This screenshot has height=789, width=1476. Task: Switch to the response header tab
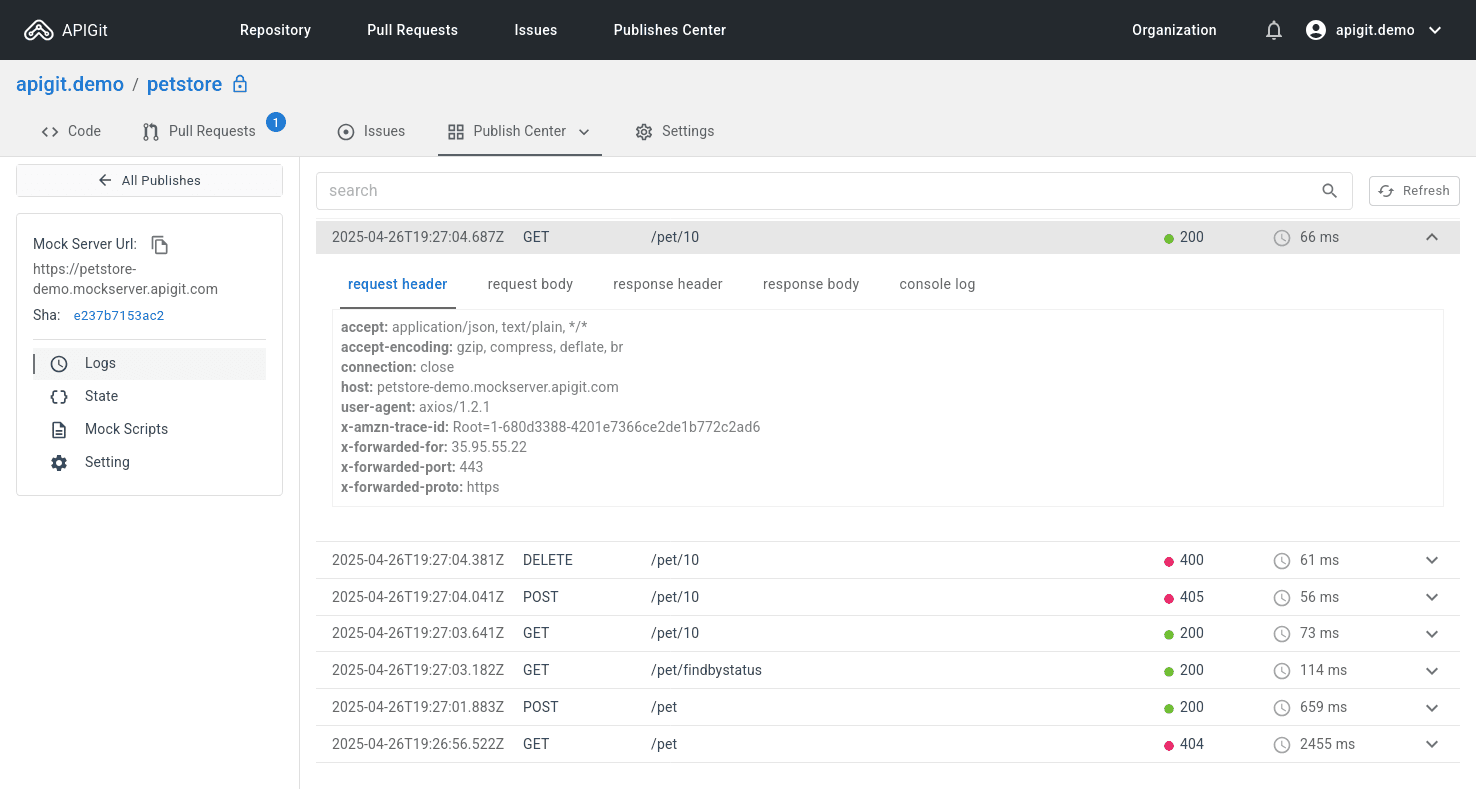[668, 284]
